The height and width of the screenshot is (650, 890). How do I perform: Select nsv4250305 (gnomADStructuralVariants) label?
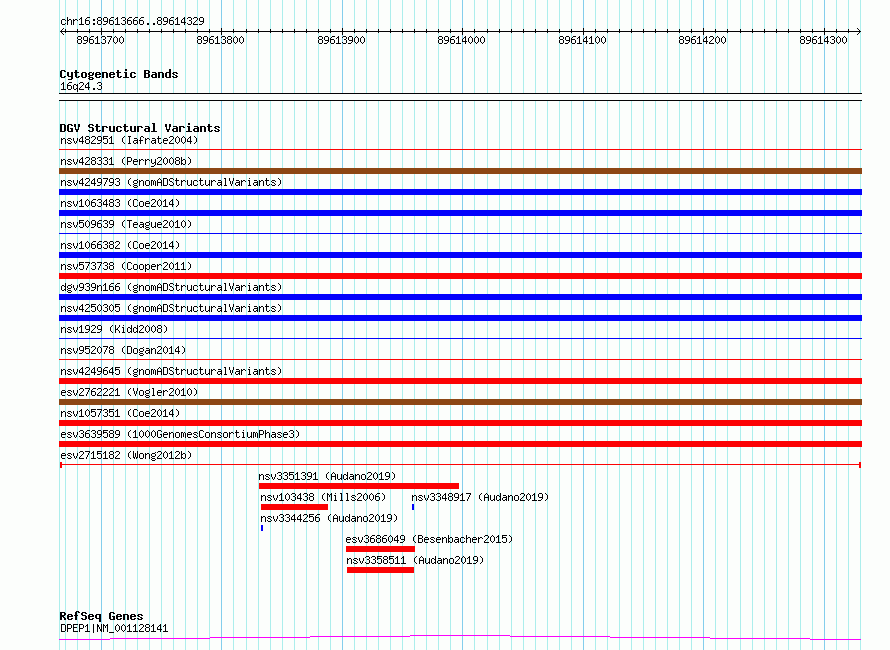click(171, 308)
